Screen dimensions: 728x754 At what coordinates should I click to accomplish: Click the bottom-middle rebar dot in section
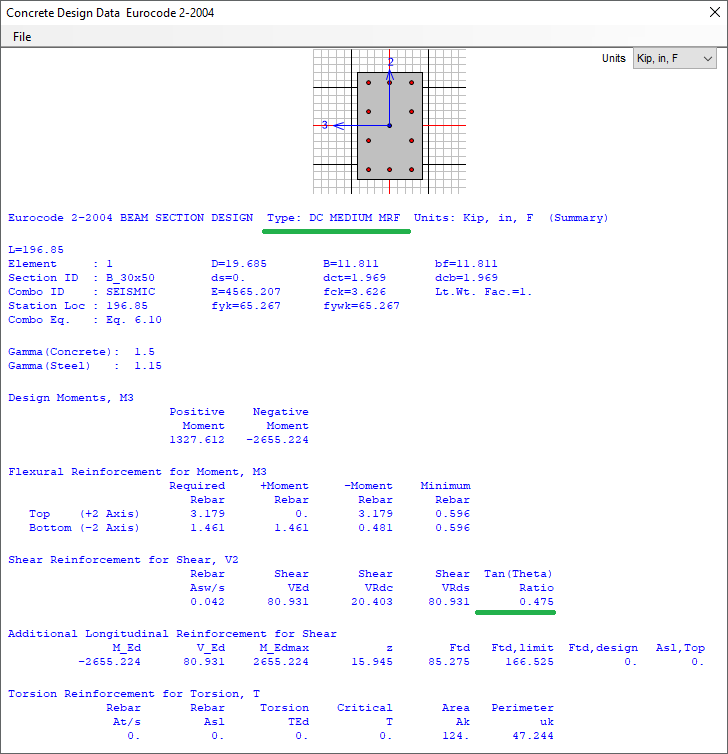pos(390,169)
